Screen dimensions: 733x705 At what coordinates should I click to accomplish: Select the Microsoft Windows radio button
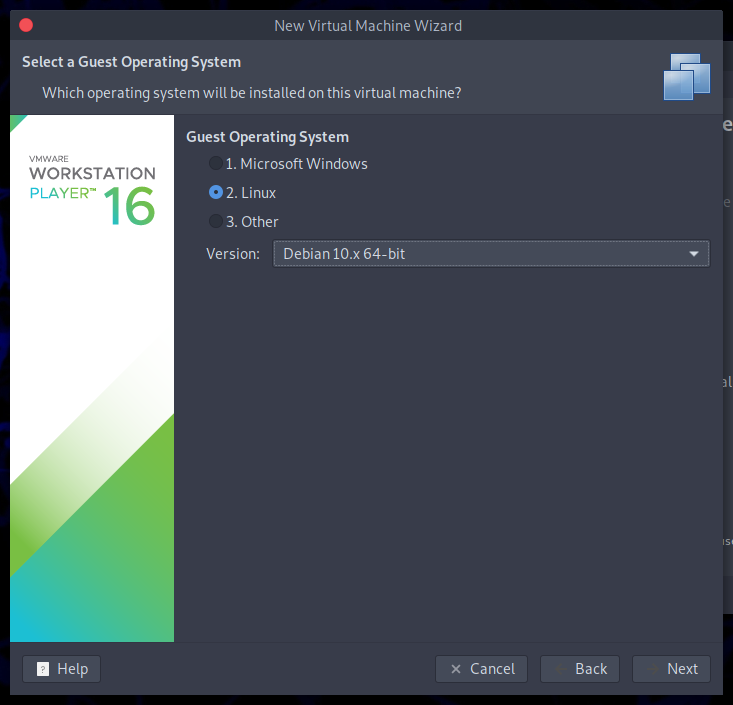coord(216,164)
